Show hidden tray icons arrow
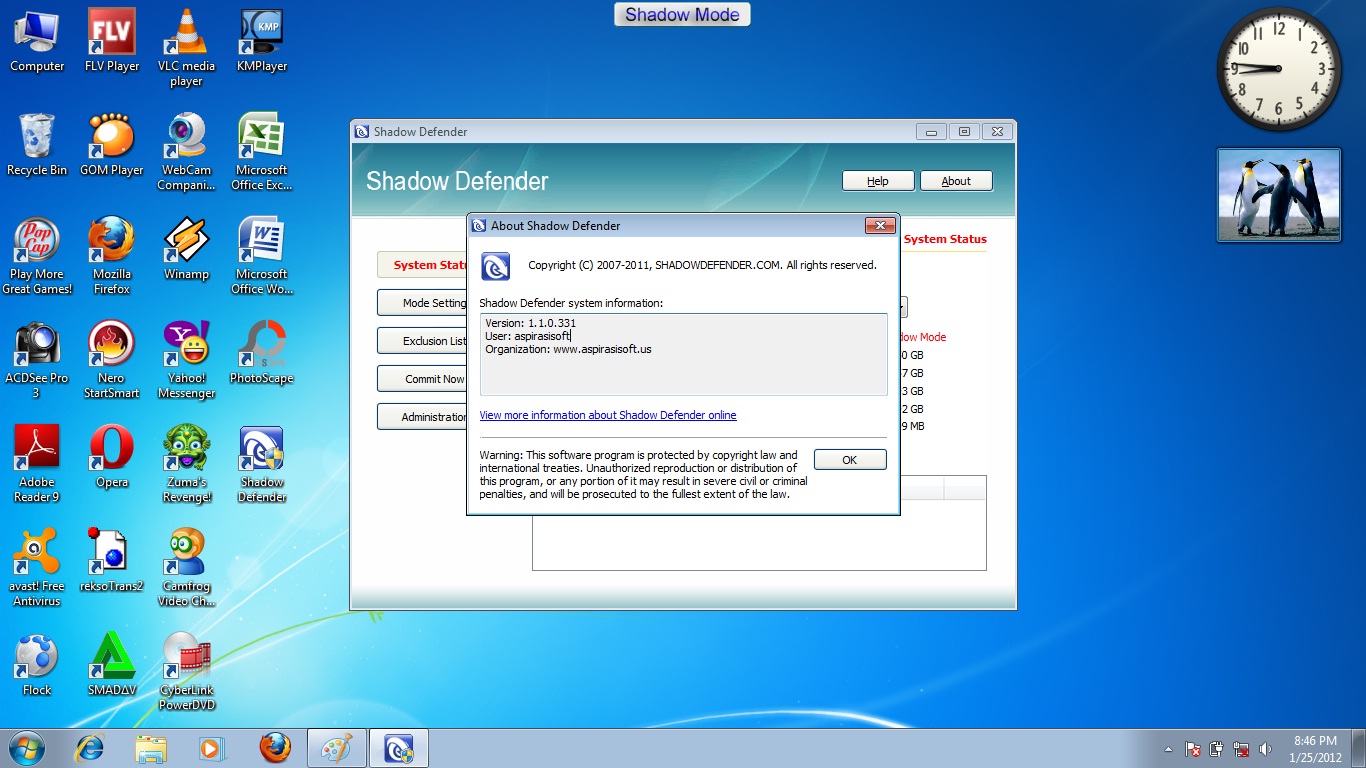Screen dimensions: 1366x768 click(1168, 749)
